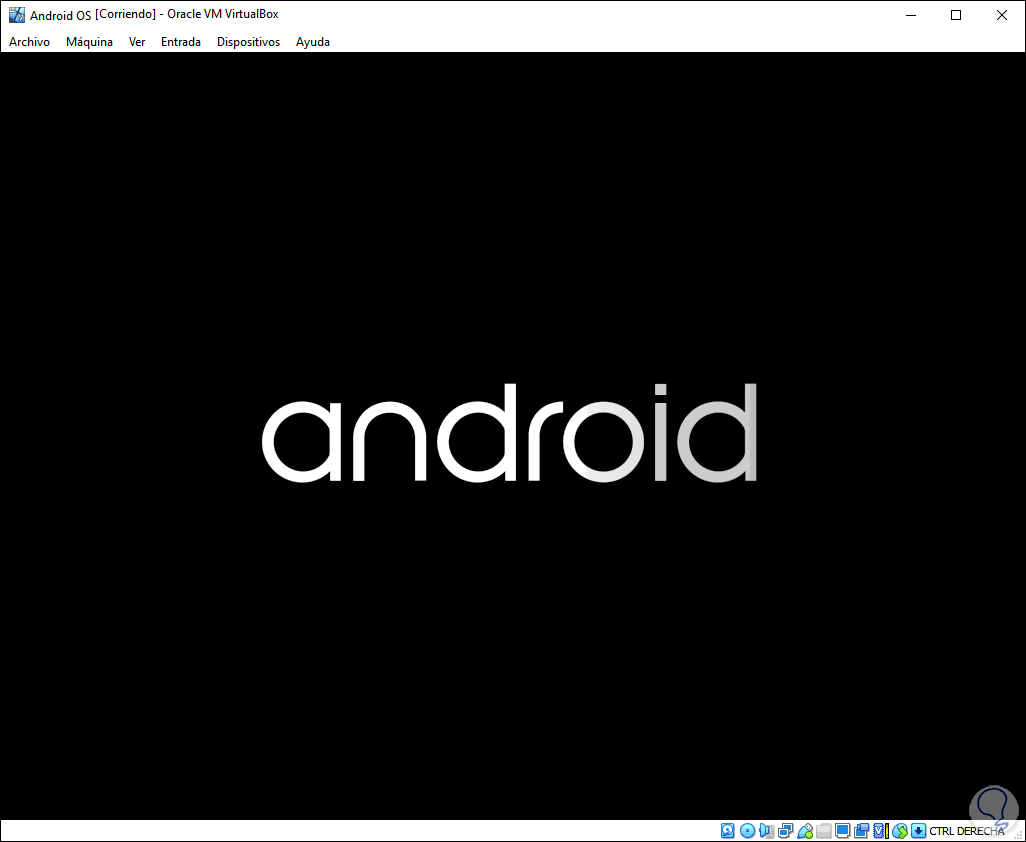Screen dimensions: 1026x842
Task: Click the CPU virtualization status icon
Action: click(x=881, y=831)
